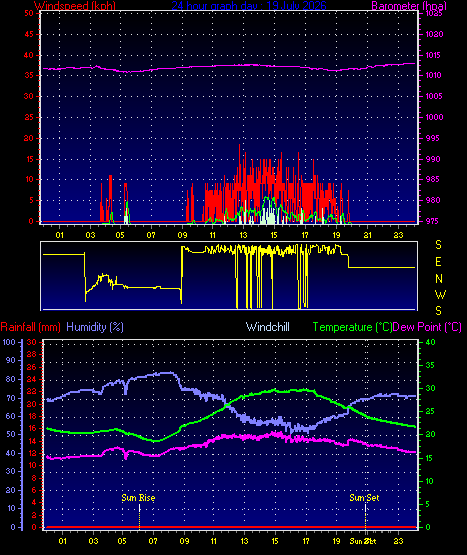Click the Sun Rise marker label
This screenshot has width=467, height=555.
pos(138,498)
